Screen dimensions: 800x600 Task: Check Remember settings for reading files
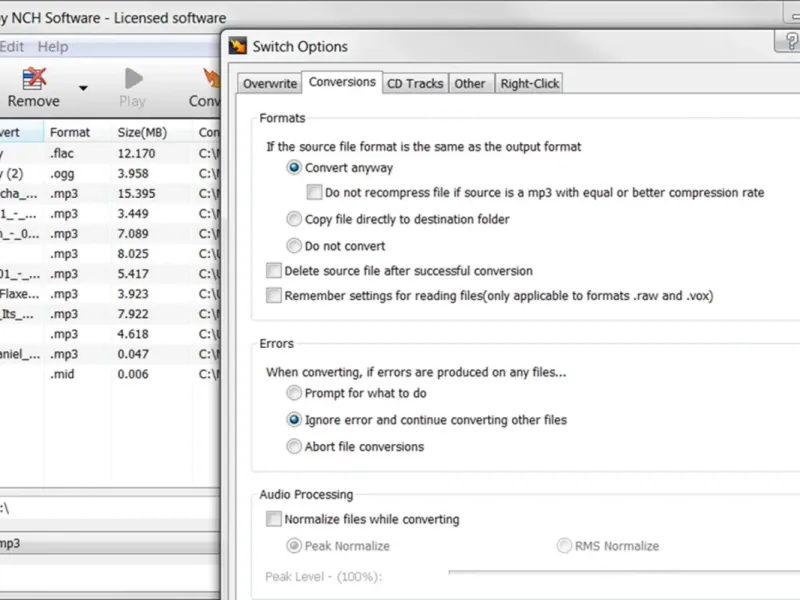click(273, 295)
